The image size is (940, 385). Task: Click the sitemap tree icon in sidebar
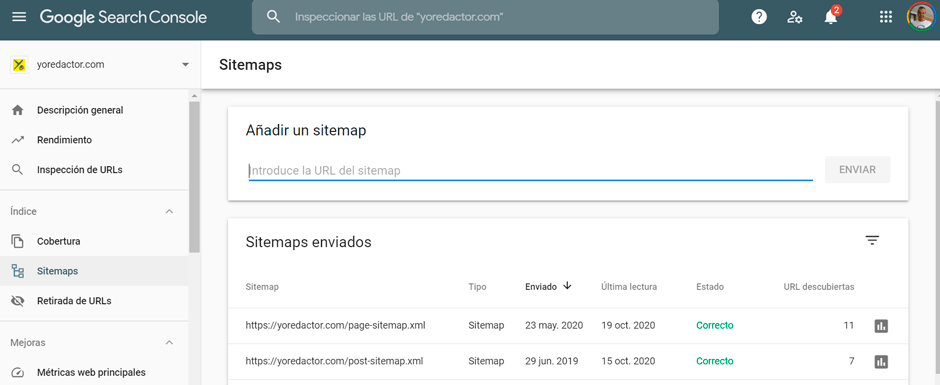tap(18, 271)
